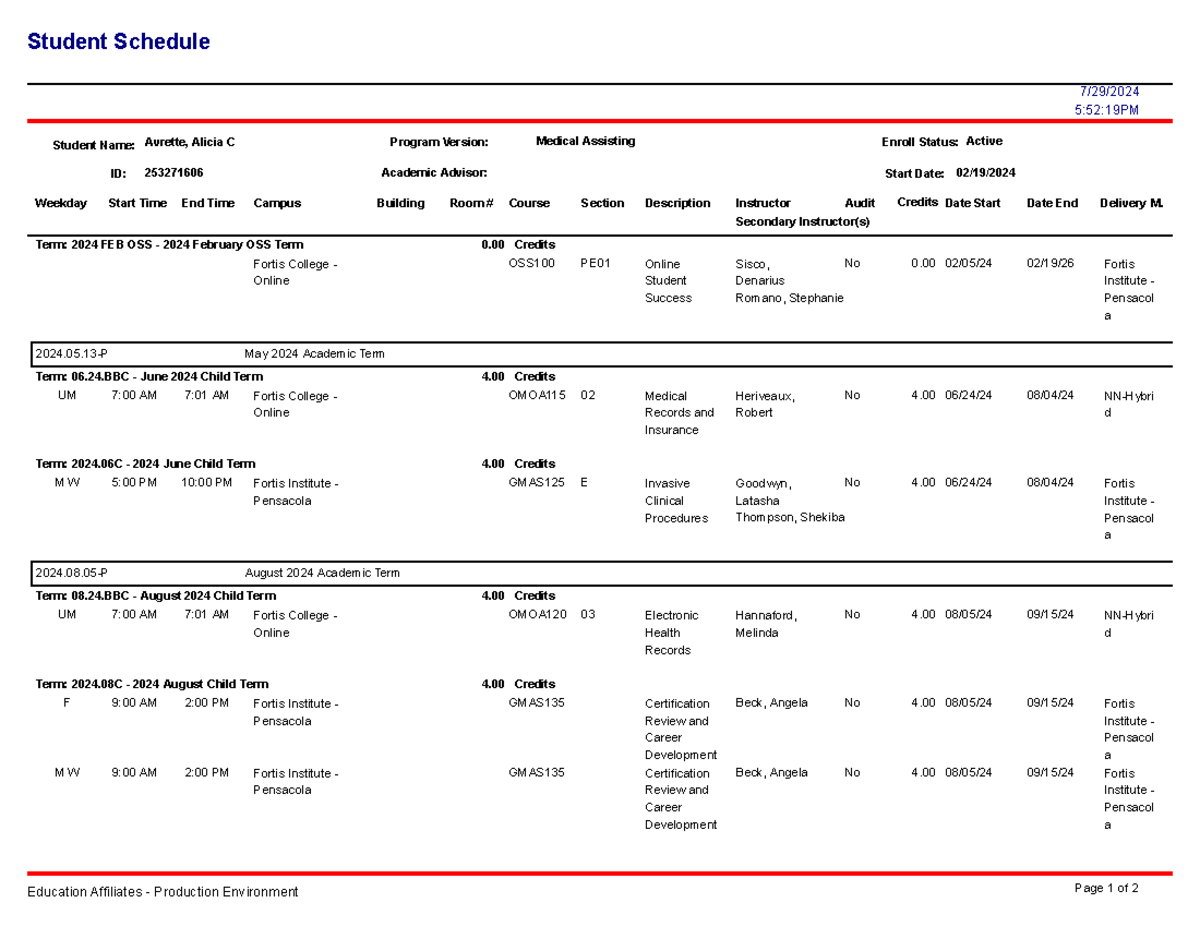Select the 7/29/2024 report date

[1102, 89]
